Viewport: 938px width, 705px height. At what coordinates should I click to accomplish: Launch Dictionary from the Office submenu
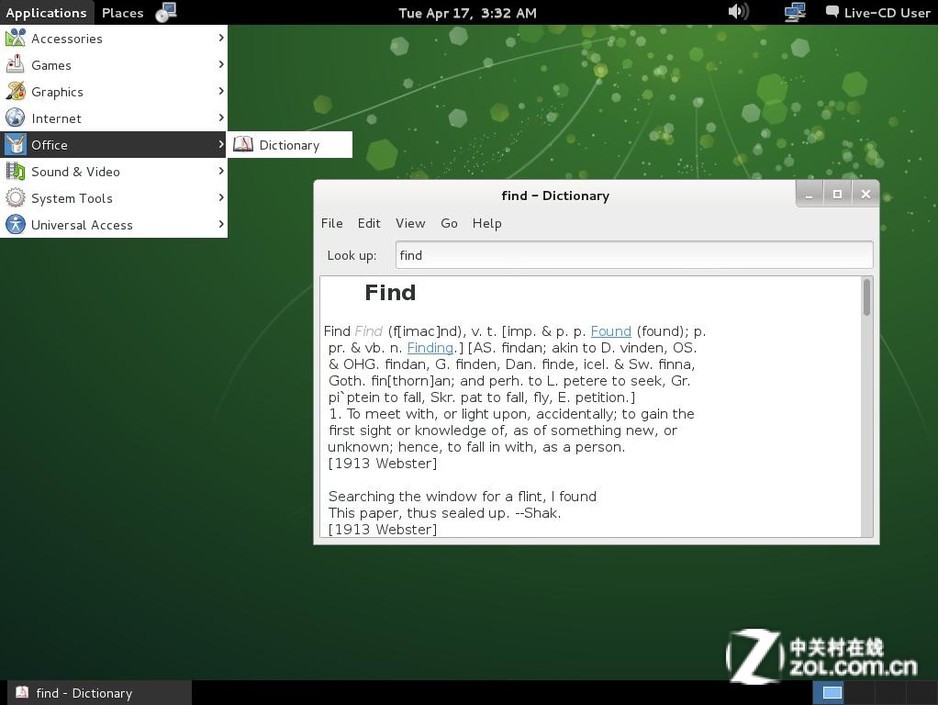(x=289, y=145)
